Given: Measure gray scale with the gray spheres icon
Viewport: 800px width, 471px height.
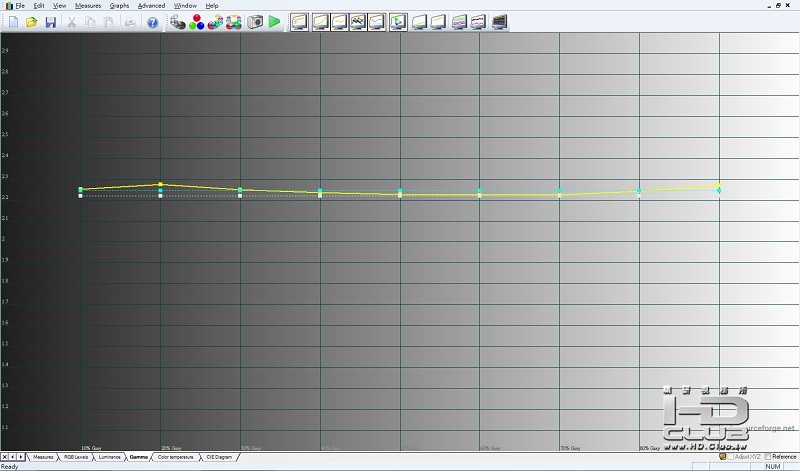Looking at the screenshot, I should tap(177, 22).
